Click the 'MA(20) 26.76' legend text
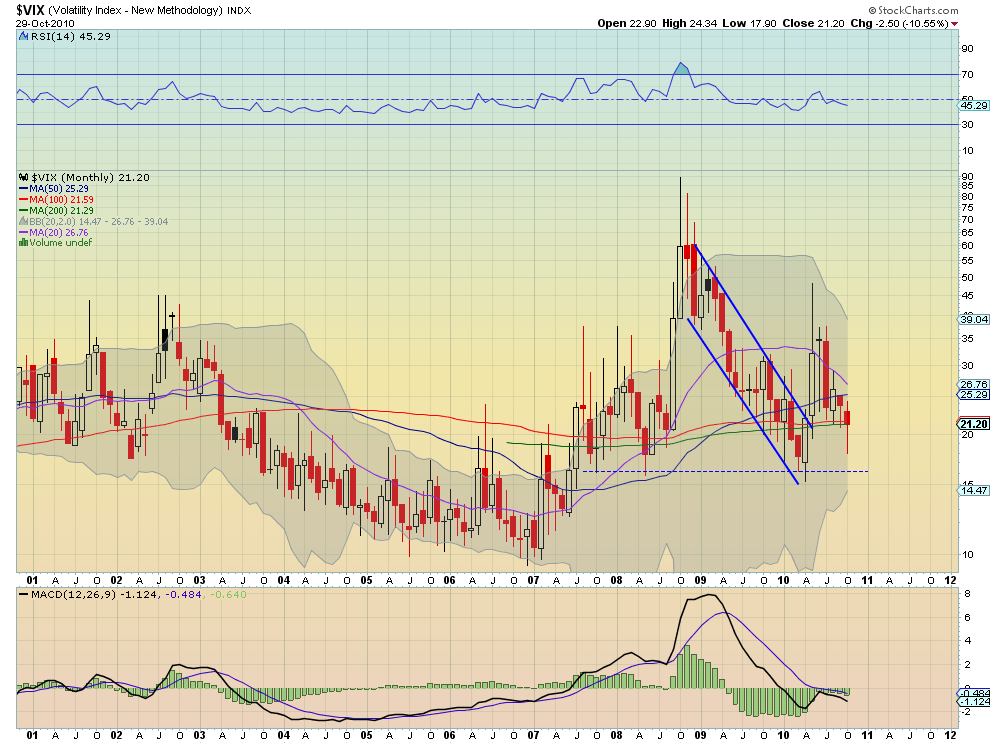 click(x=59, y=232)
